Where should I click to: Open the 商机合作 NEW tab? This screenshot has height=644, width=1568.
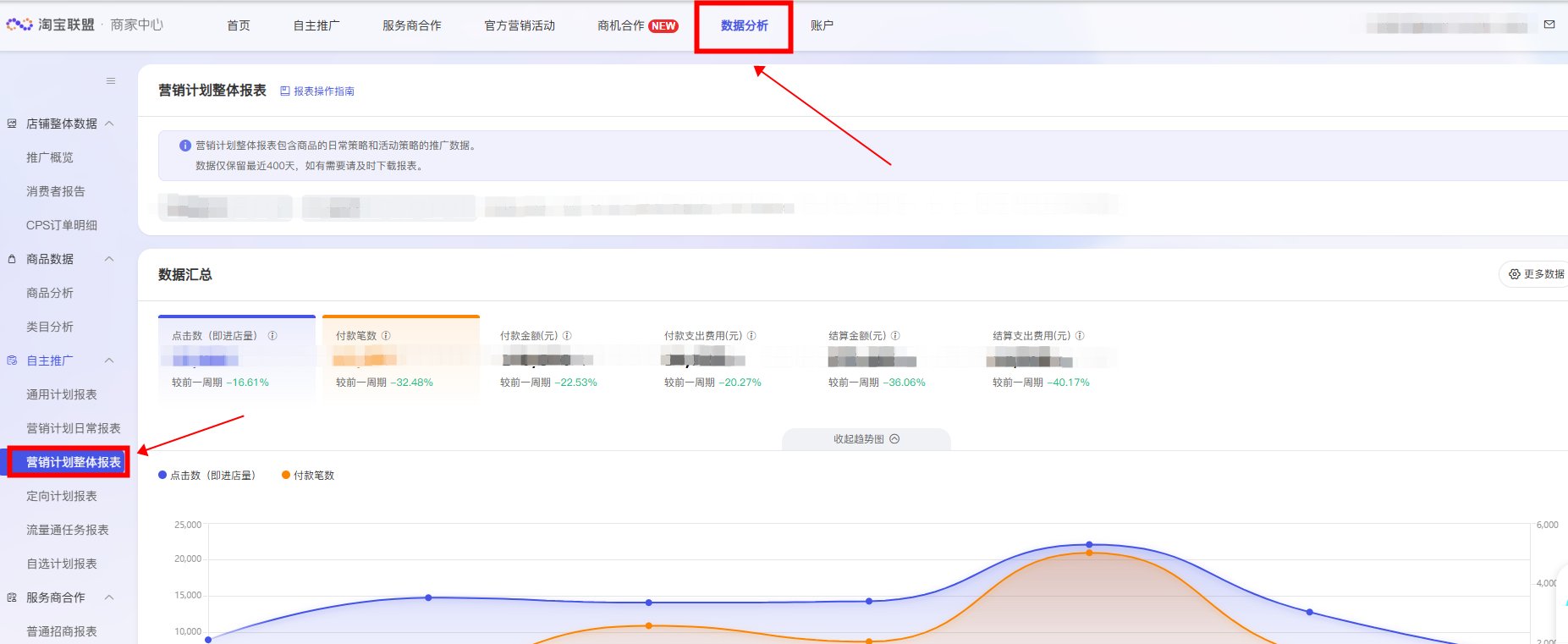tap(638, 25)
